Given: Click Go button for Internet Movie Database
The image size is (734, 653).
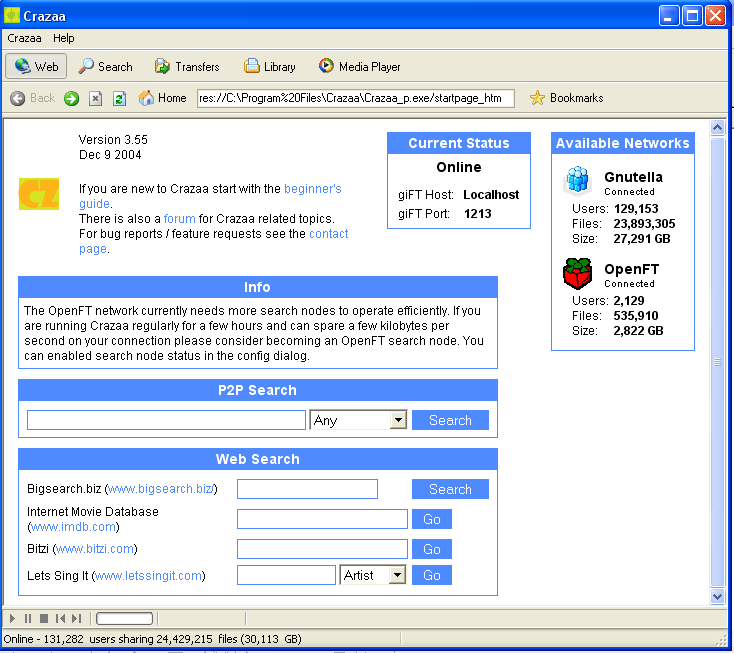Looking at the screenshot, I should (432, 519).
